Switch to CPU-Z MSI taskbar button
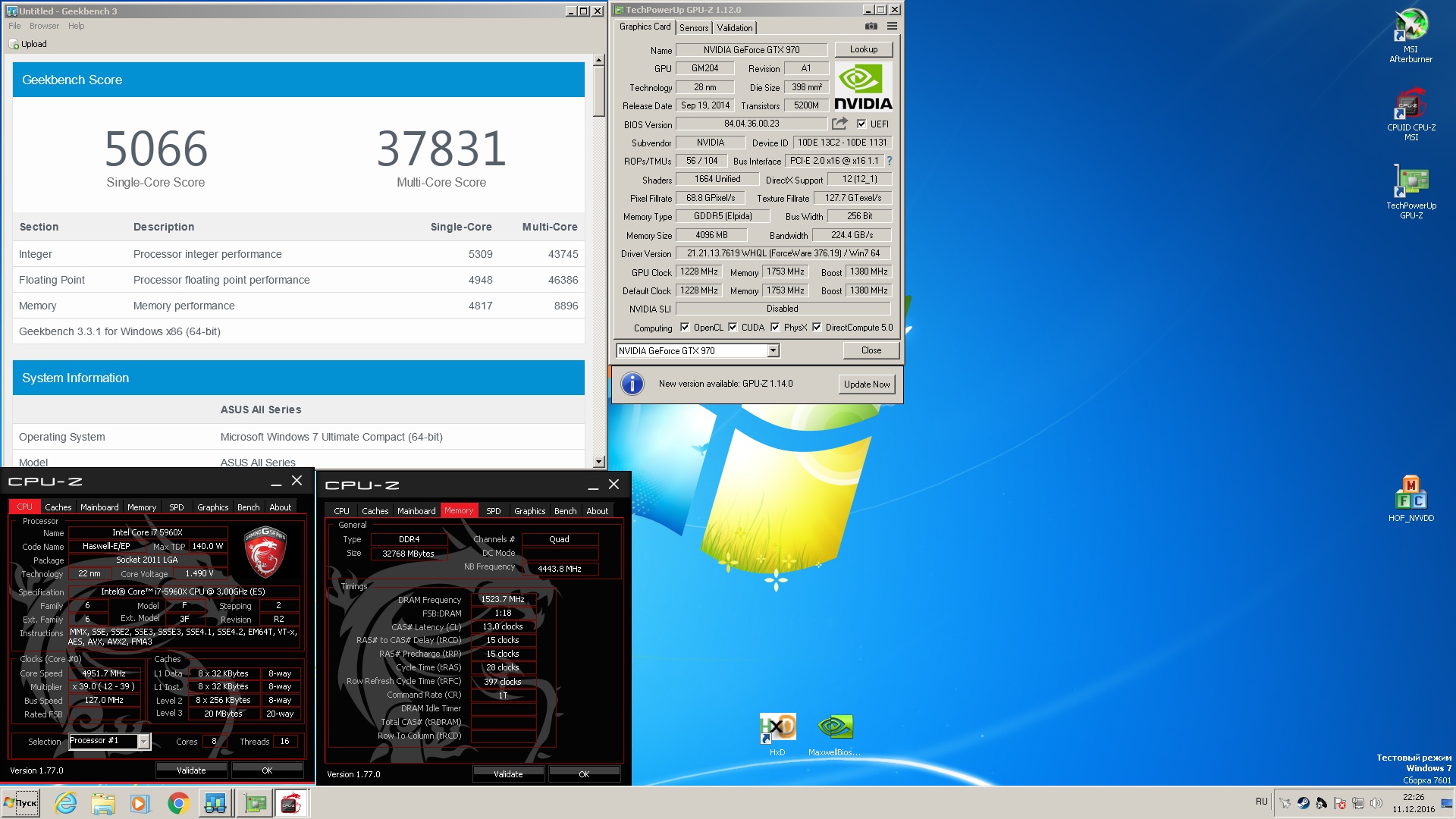 pyautogui.click(x=292, y=803)
